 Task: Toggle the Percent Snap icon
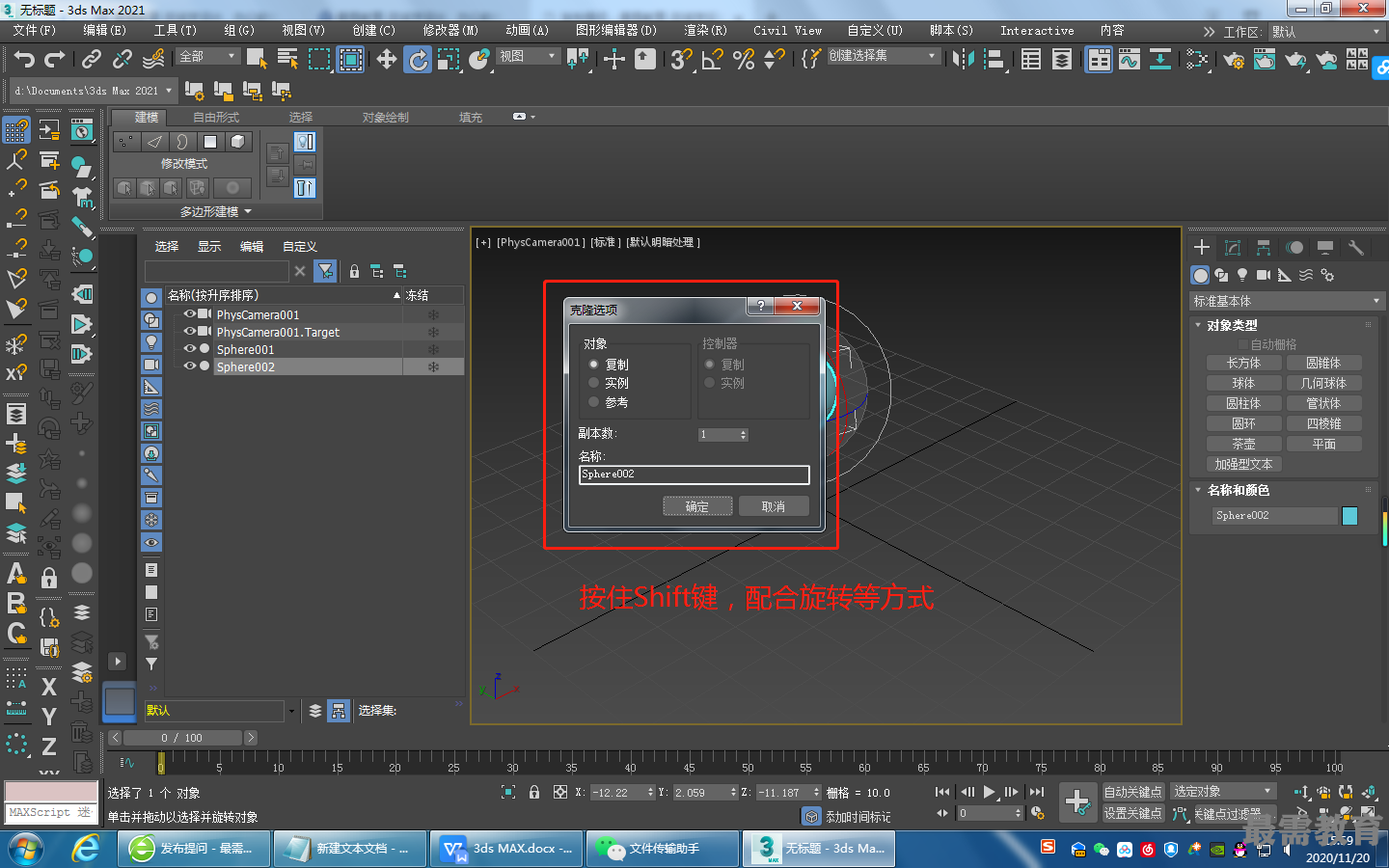tap(744, 60)
